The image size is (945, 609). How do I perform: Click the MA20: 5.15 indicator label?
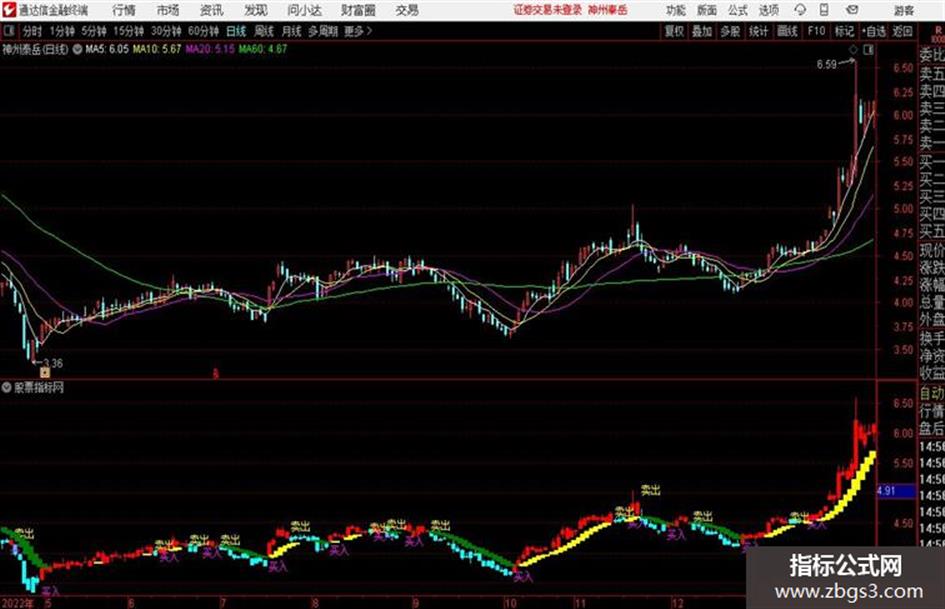[x=210, y=49]
